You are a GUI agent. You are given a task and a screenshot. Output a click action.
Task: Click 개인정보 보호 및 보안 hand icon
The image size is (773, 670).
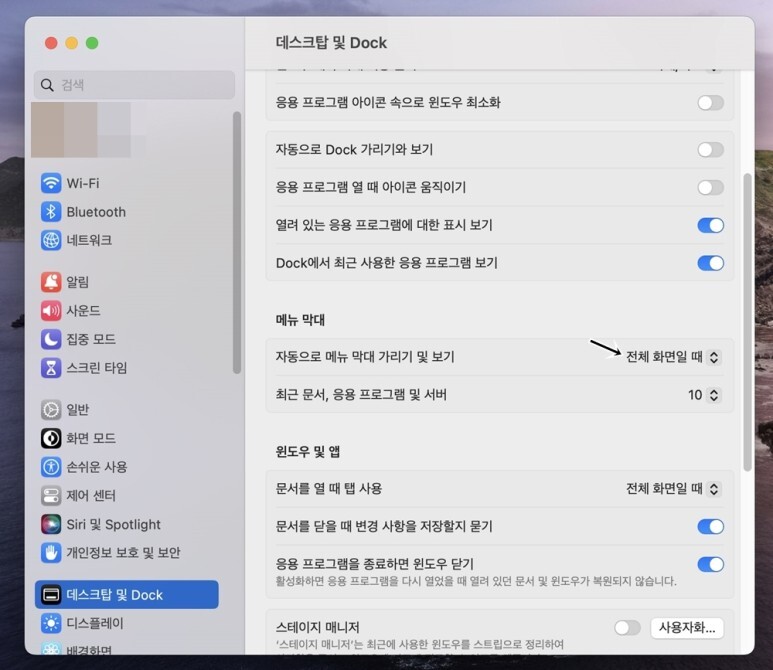(x=51, y=553)
